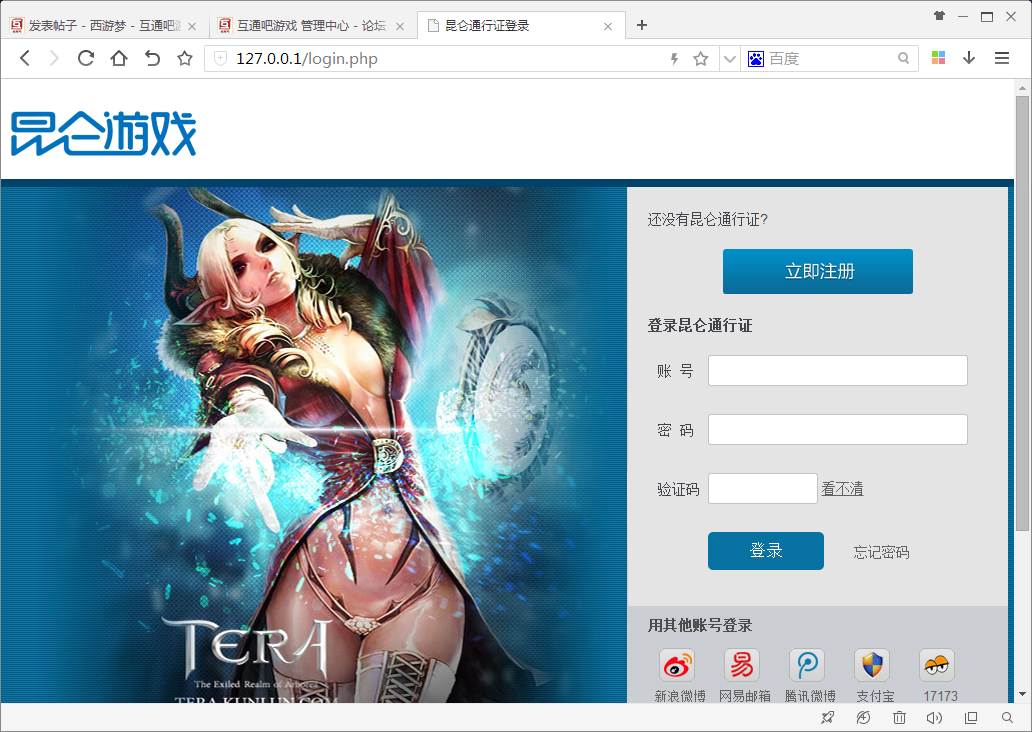Image resolution: width=1032 pixels, height=732 pixels.
Task: Click the scrollbar up arrow
Action: pos(1022,88)
